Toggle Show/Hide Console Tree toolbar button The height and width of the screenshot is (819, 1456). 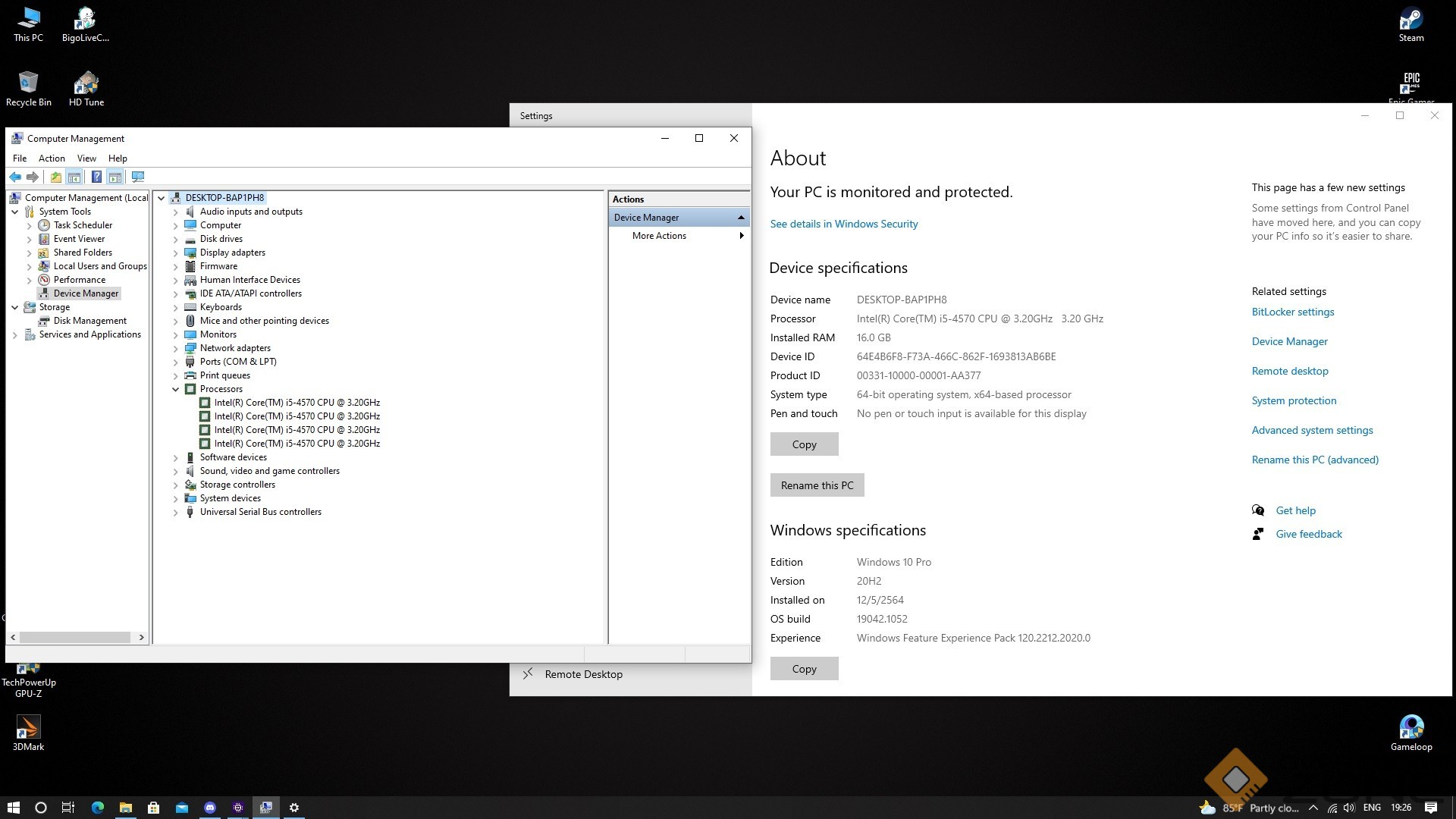pyautogui.click(x=74, y=177)
